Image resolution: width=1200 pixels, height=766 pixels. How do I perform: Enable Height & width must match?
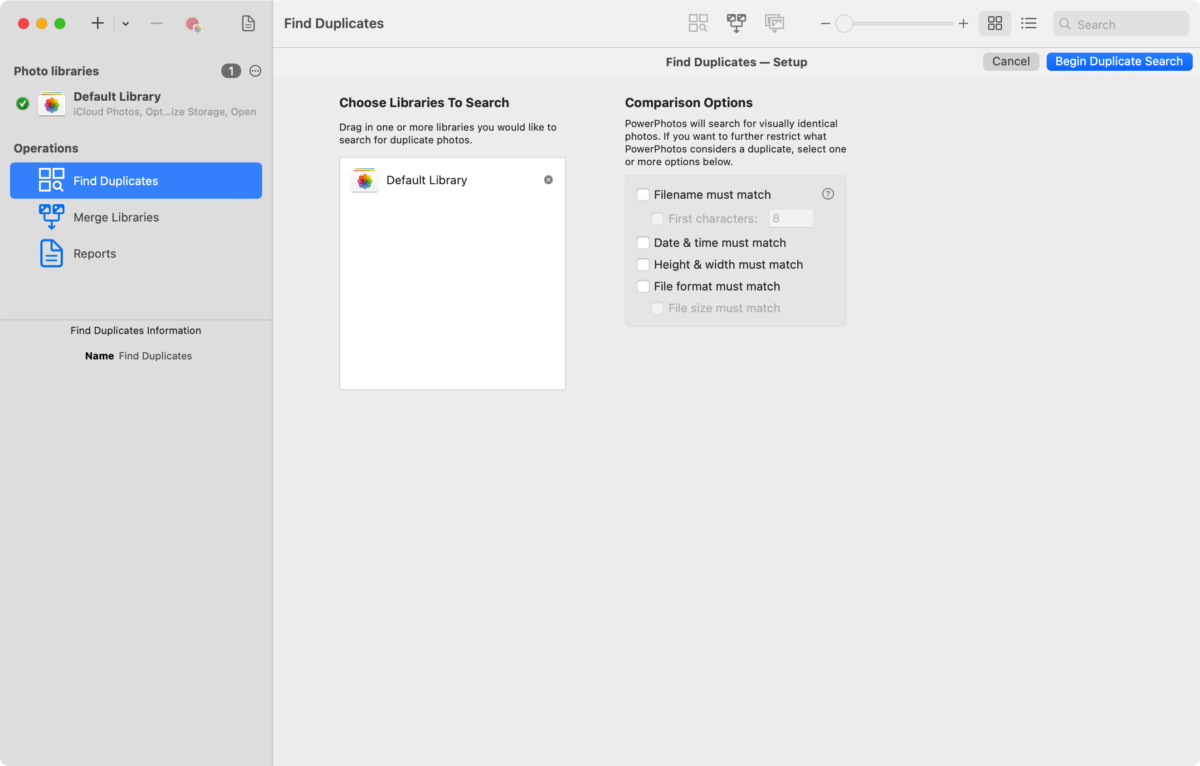[643, 265]
